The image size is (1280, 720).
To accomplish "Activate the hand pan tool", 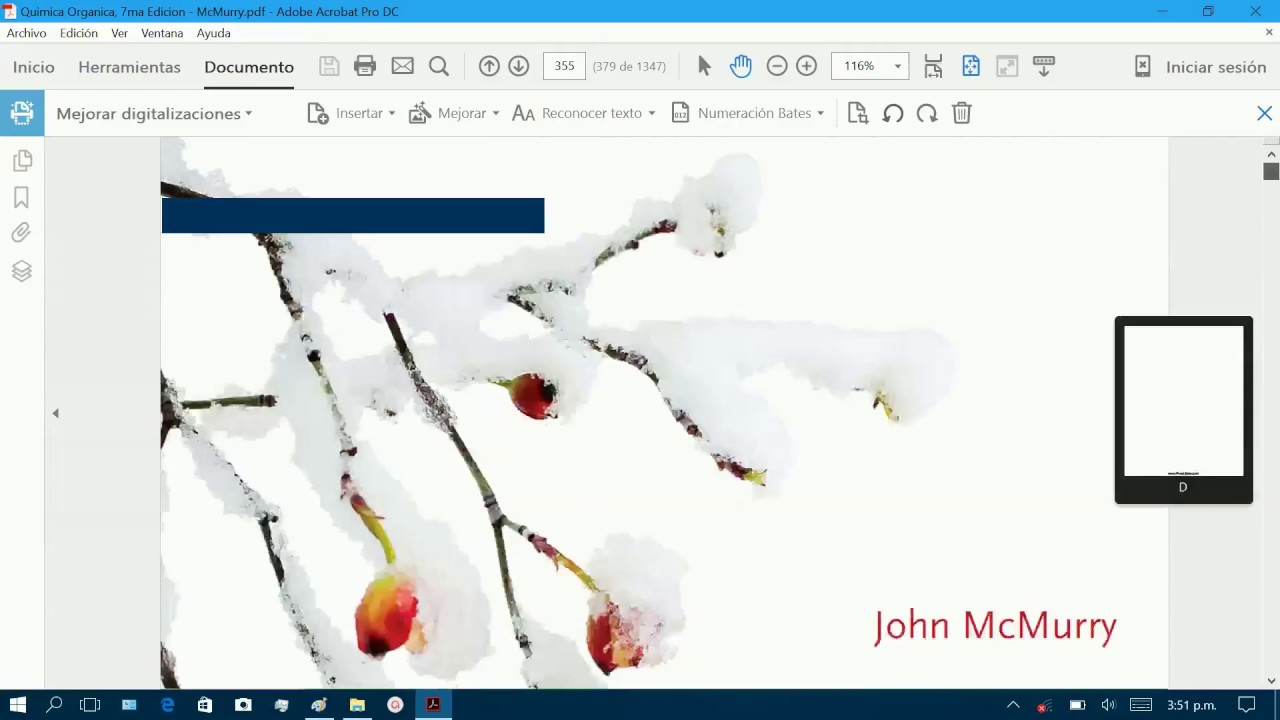I will coord(740,66).
